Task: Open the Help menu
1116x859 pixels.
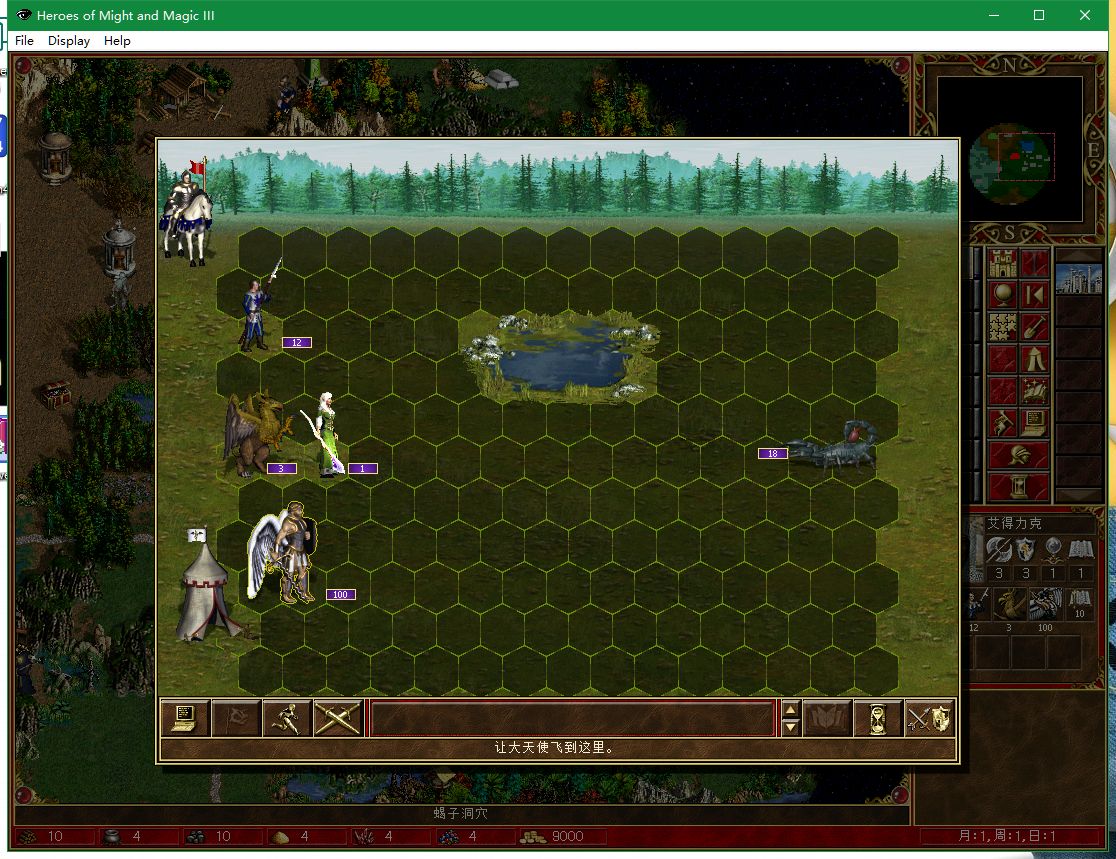Action: [x=117, y=41]
